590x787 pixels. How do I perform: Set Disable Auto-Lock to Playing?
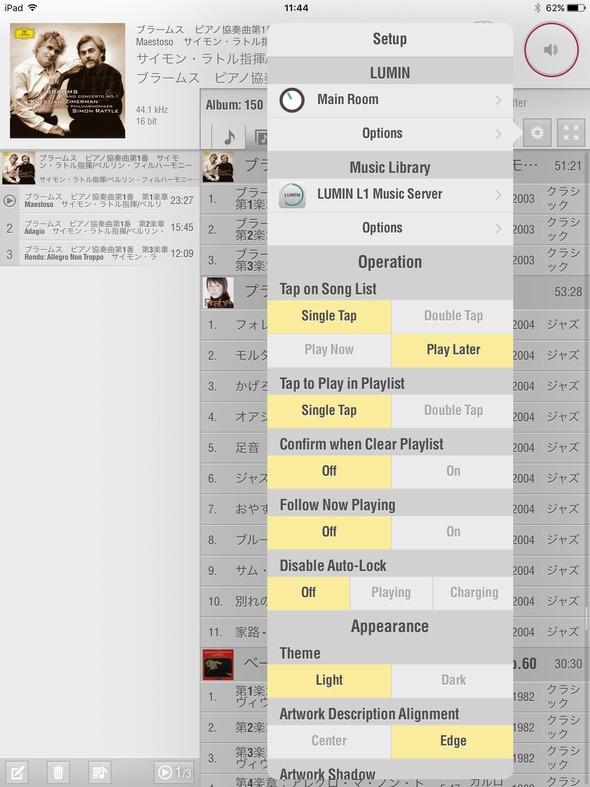[391, 593]
